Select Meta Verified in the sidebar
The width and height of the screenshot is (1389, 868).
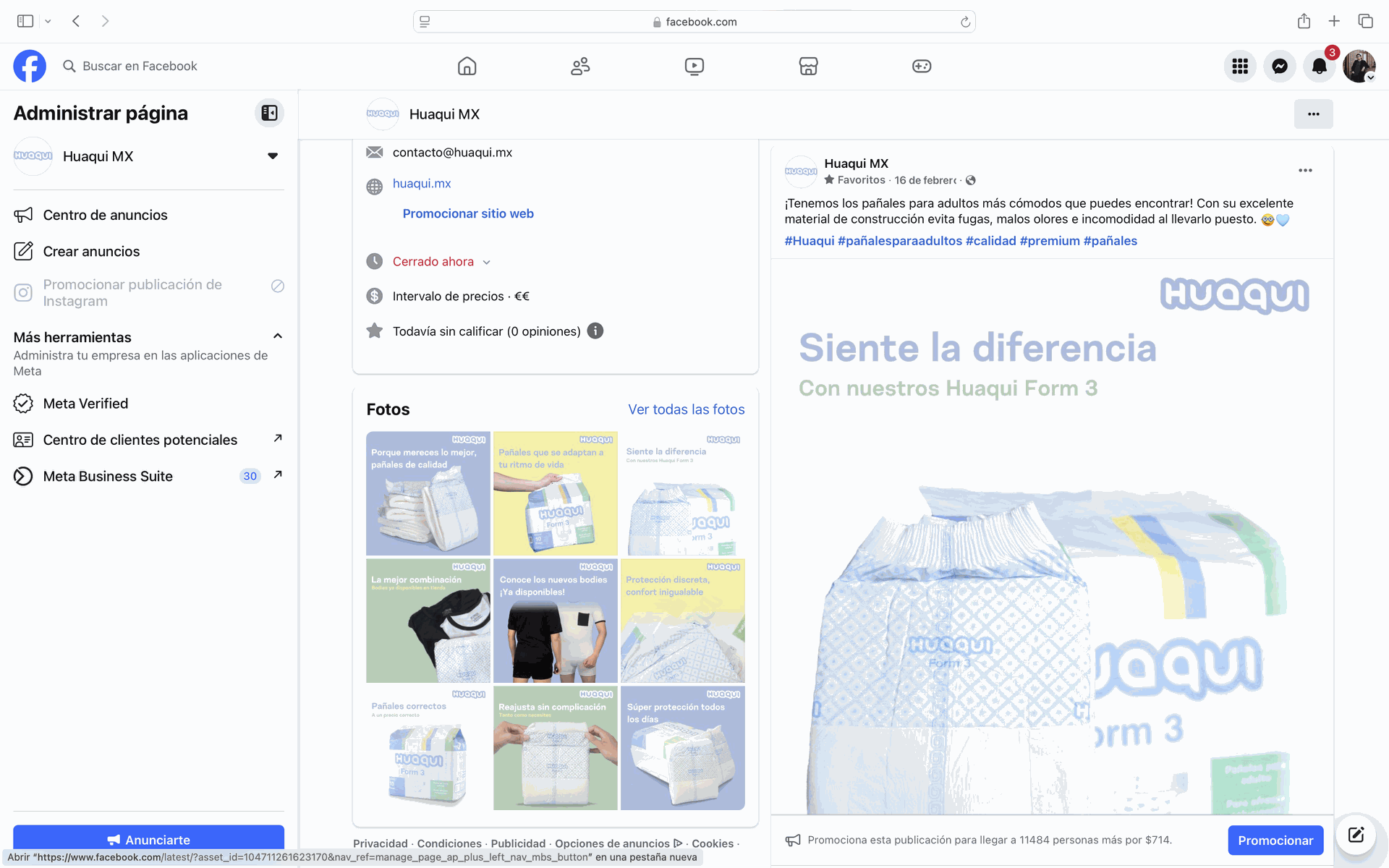click(85, 404)
